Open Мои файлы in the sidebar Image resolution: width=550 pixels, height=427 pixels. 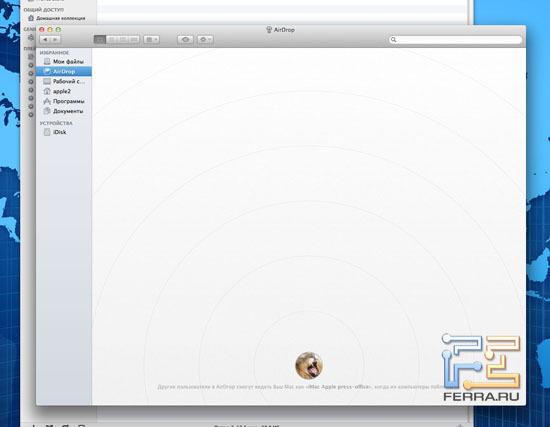pyautogui.click(x=63, y=61)
